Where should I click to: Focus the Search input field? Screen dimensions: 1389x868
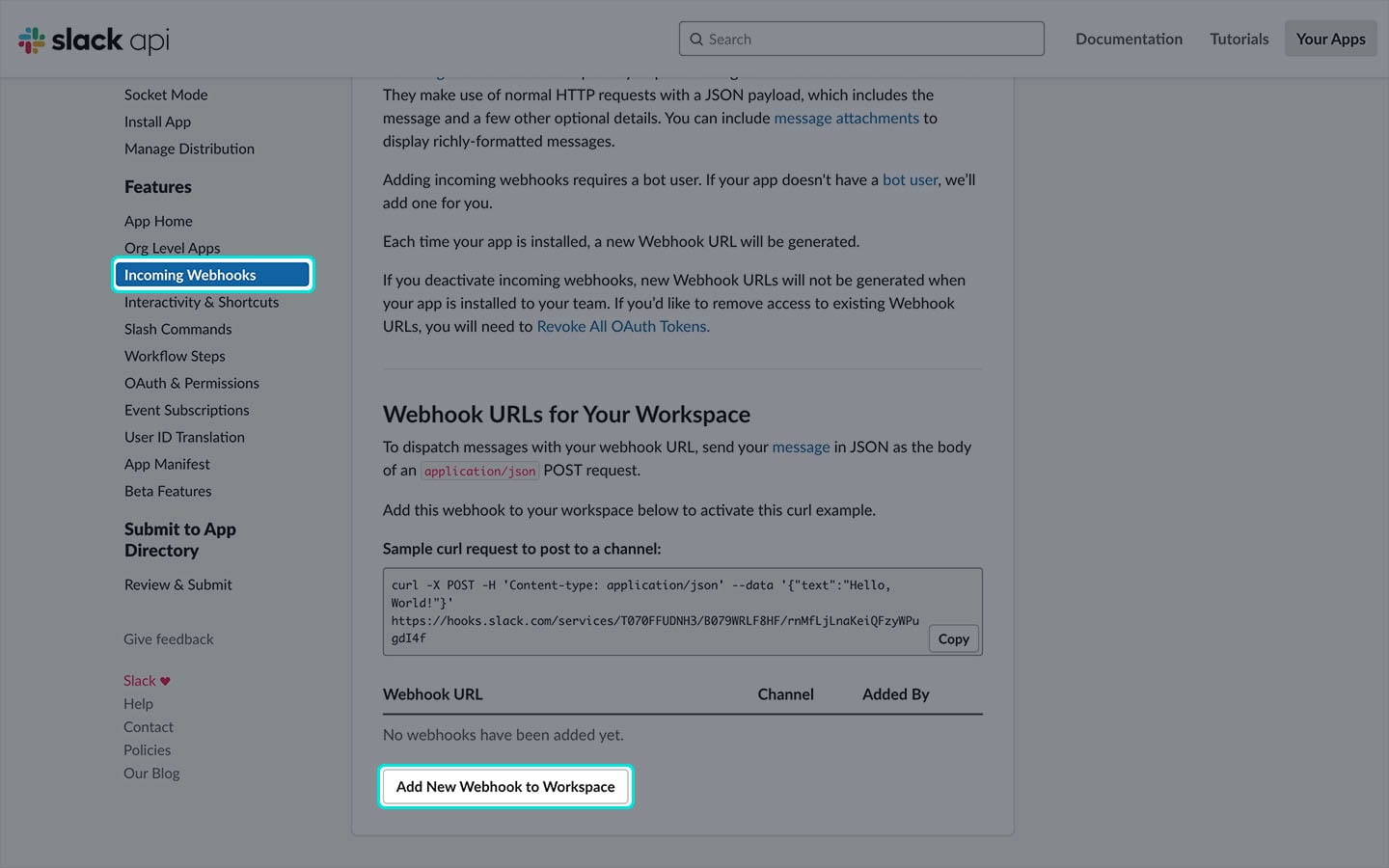(x=868, y=40)
